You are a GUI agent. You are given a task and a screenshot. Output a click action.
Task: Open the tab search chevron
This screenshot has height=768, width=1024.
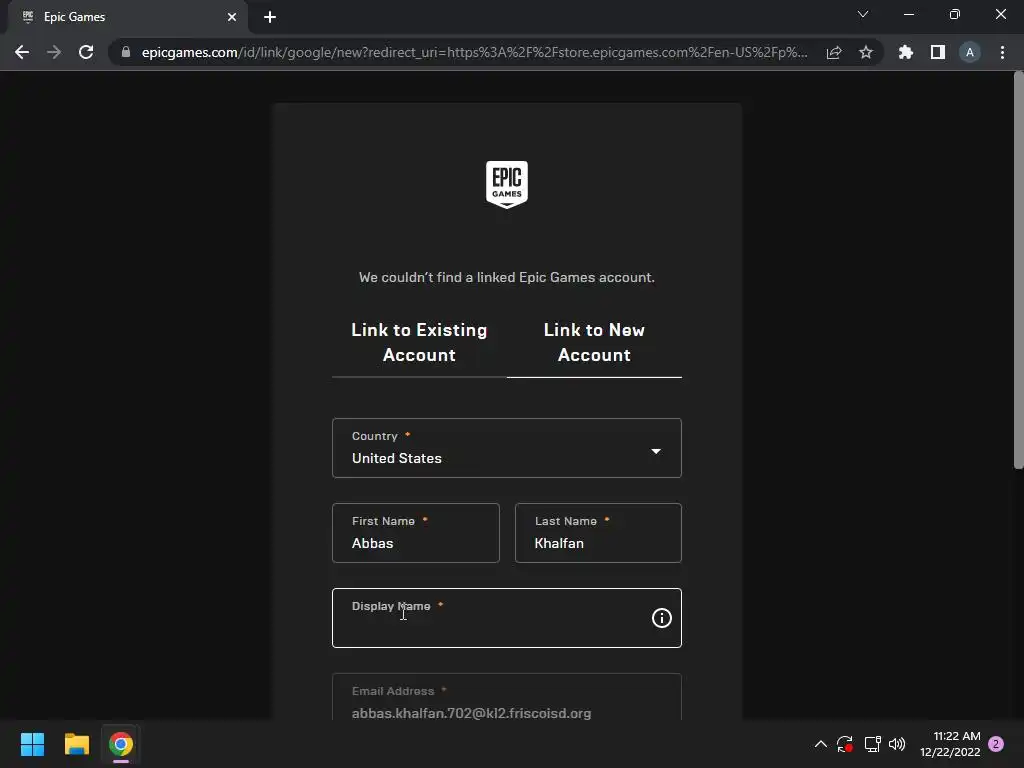pyautogui.click(x=863, y=14)
